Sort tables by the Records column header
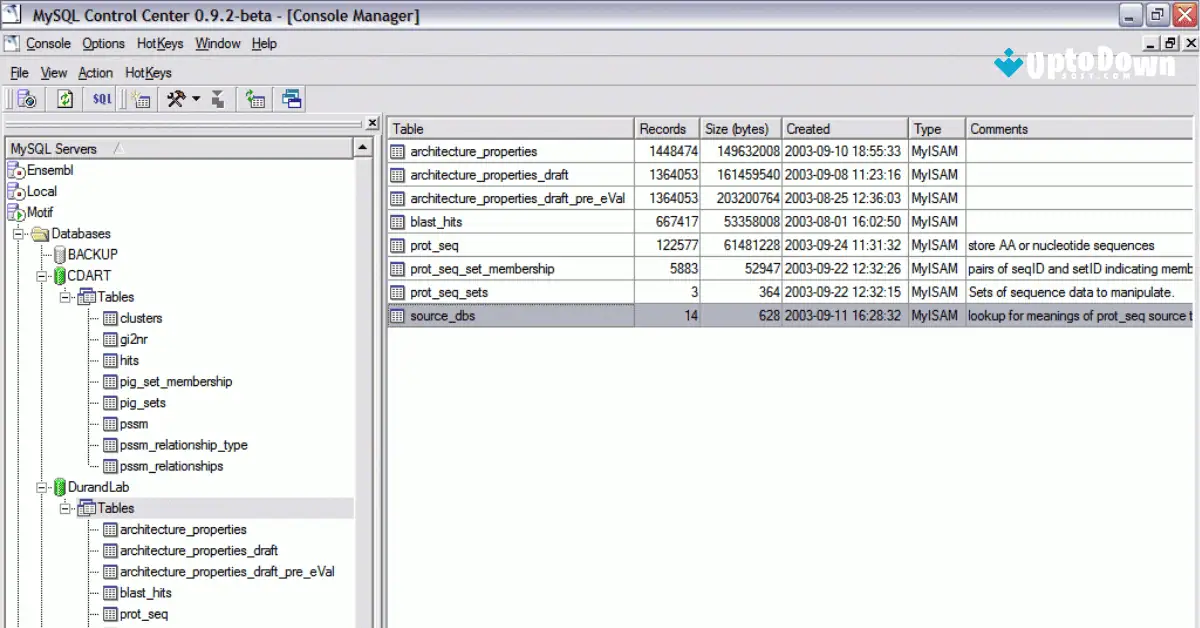This screenshot has height=628, width=1200. (x=664, y=128)
